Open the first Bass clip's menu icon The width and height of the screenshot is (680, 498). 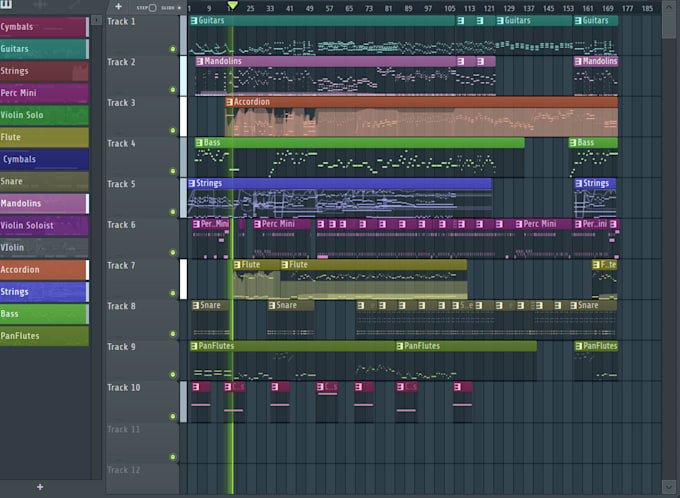pos(199,143)
